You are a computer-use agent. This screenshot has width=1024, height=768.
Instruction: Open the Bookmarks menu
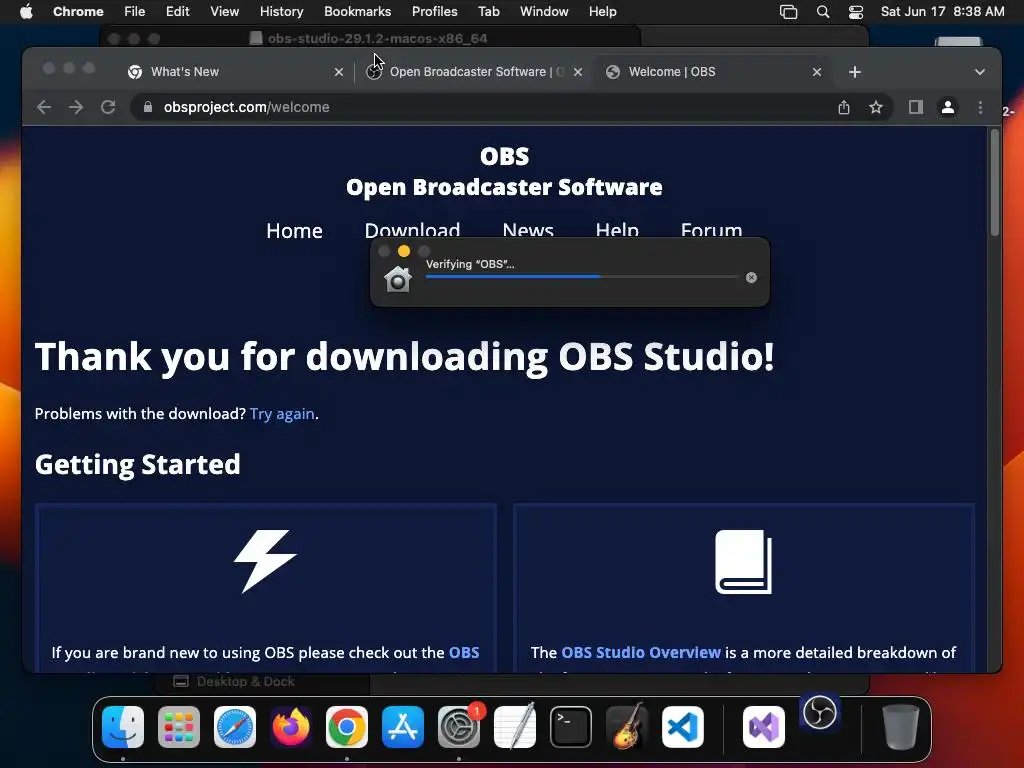coord(357,12)
